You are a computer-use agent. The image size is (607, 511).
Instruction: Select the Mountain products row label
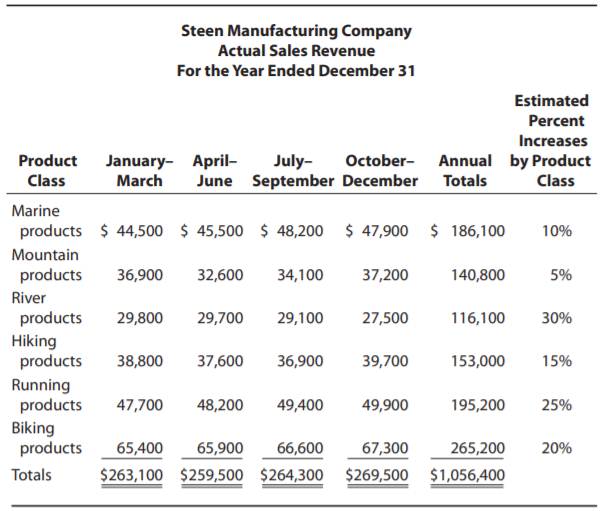coord(47,265)
